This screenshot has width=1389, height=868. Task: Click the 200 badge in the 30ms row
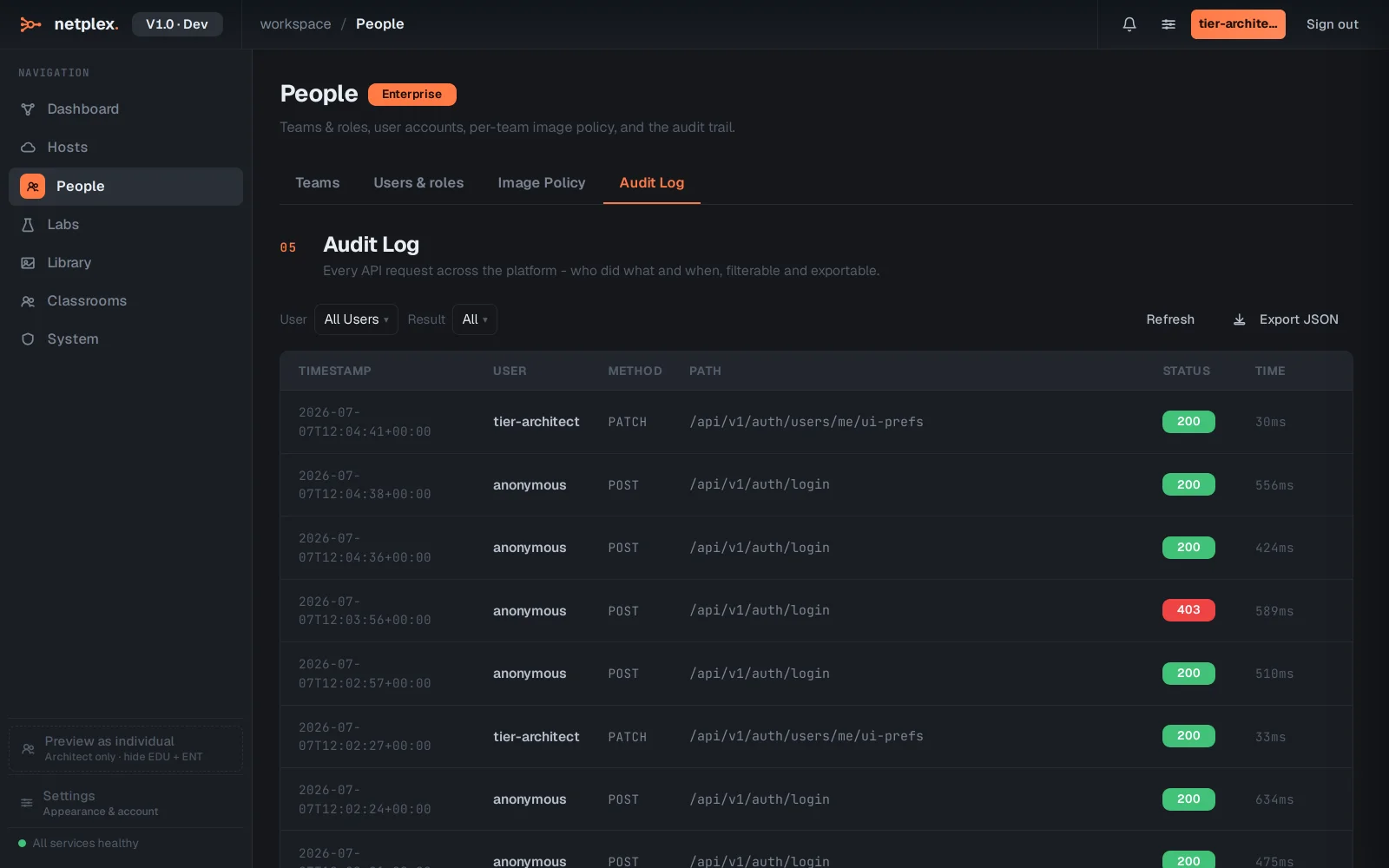point(1188,422)
